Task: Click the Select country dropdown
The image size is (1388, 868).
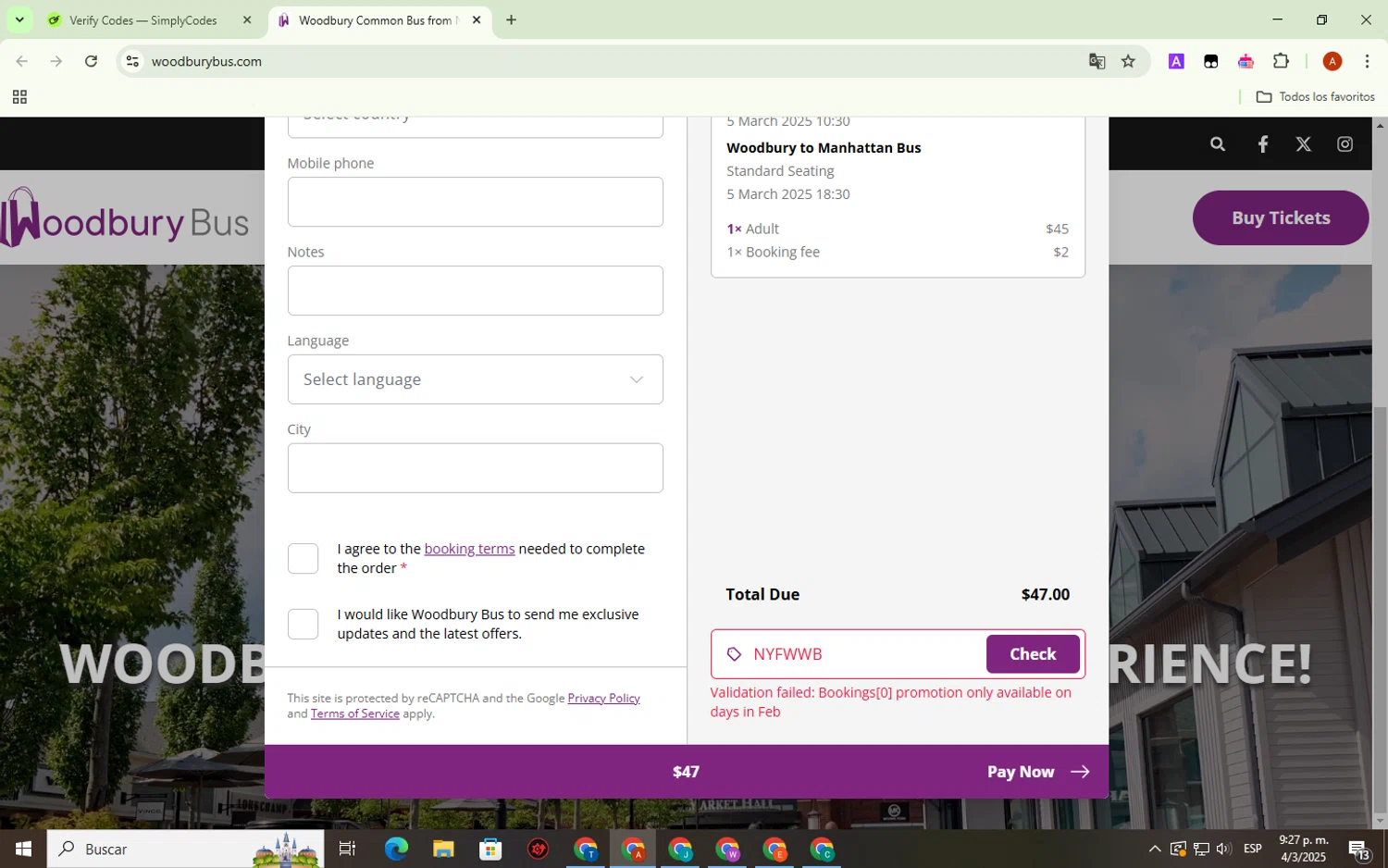Action: (x=475, y=127)
